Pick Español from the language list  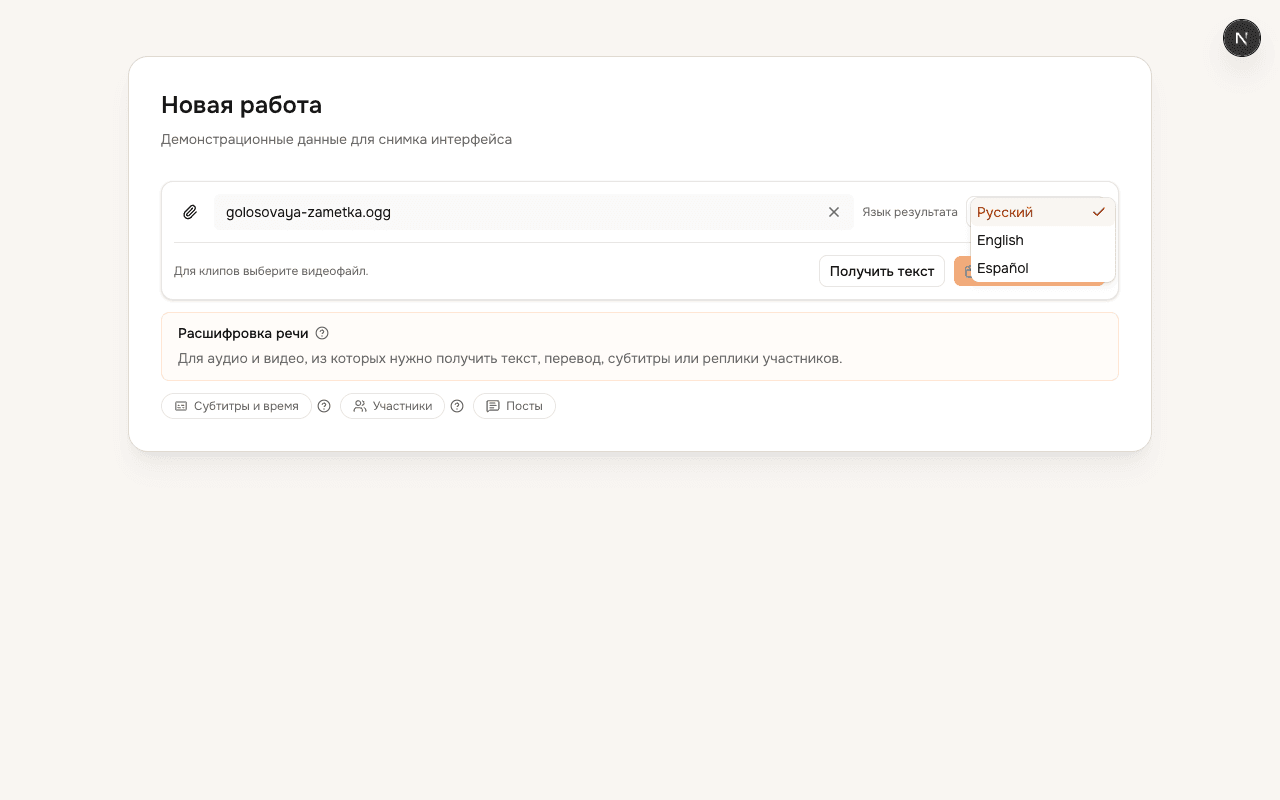click(x=1042, y=268)
